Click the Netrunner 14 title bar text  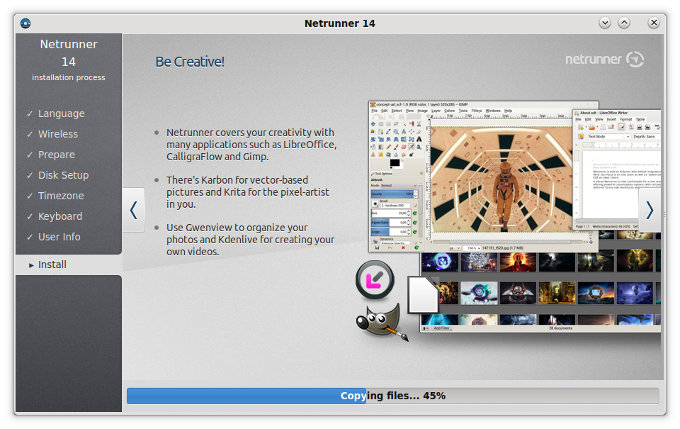[x=340, y=23]
